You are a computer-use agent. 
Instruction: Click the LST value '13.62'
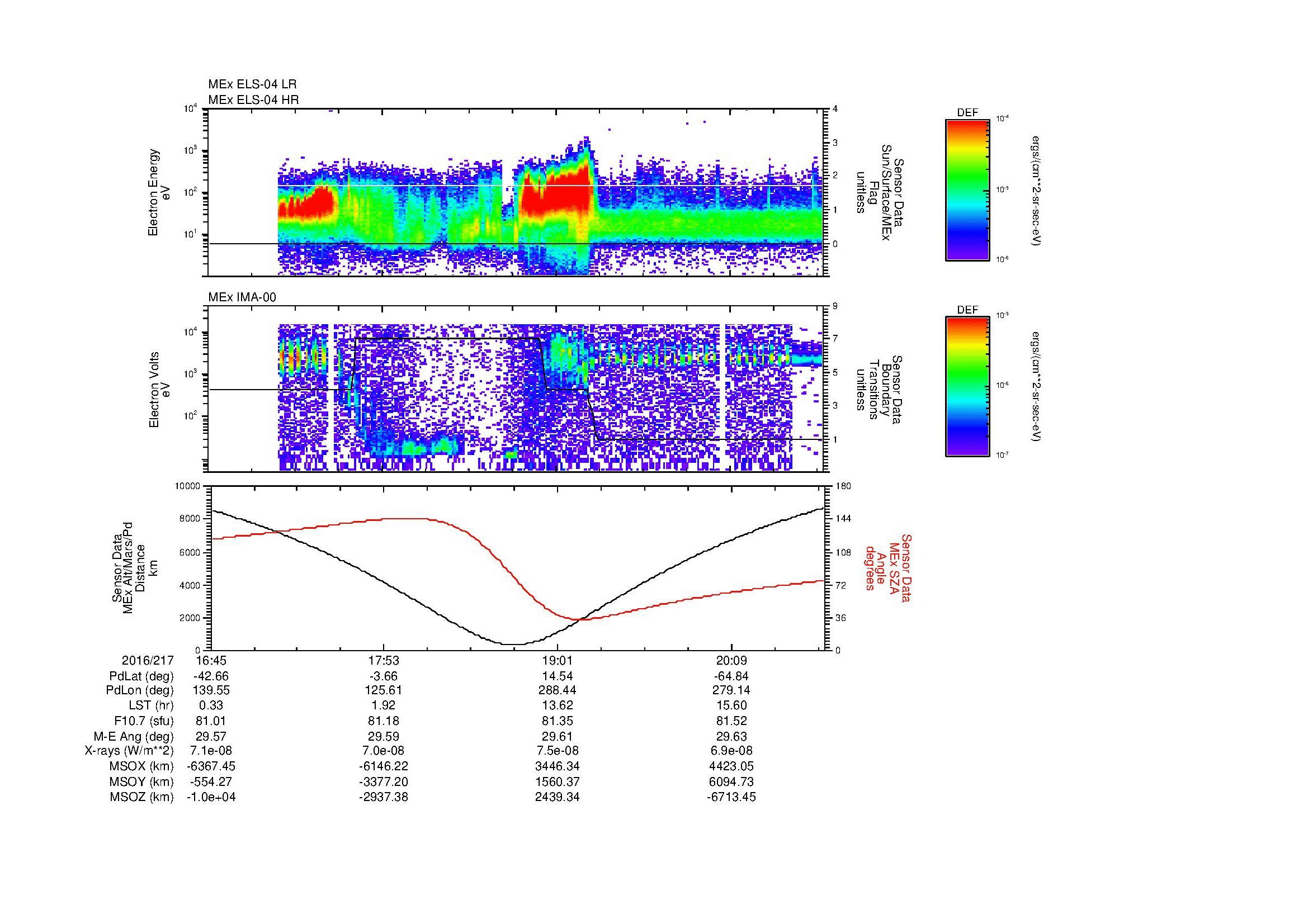click(x=557, y=706)
